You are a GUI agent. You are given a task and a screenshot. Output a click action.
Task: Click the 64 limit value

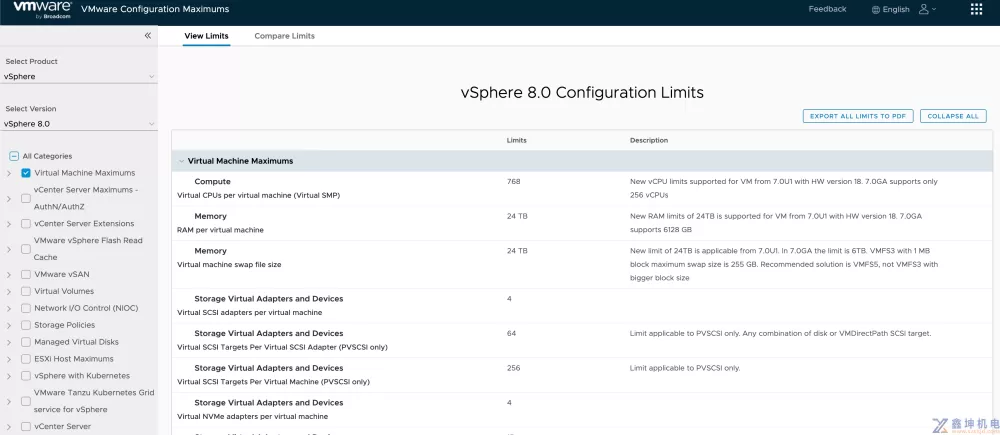point(511,334)
